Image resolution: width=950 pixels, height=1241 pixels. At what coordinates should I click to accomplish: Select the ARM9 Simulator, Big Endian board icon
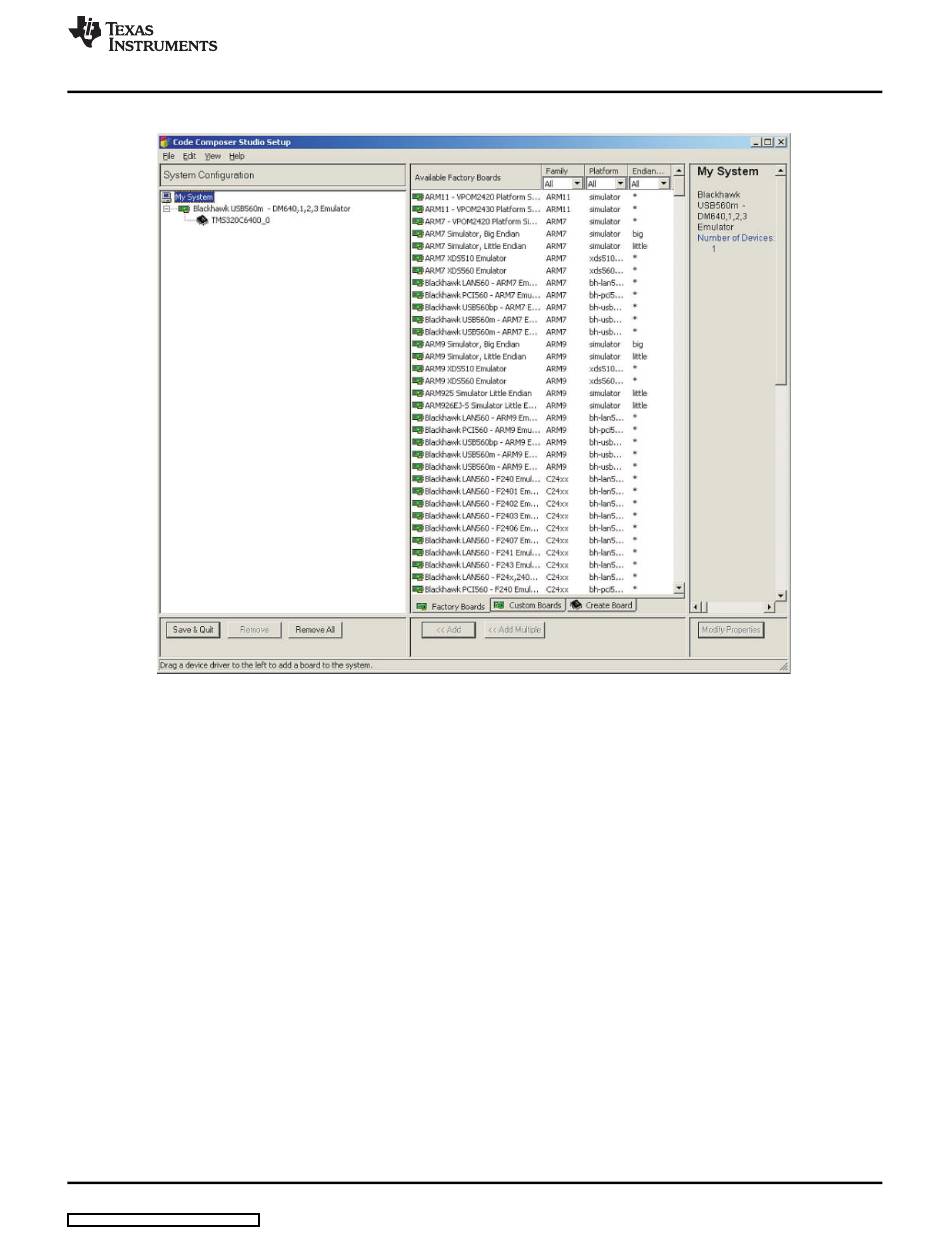(418, 344)
